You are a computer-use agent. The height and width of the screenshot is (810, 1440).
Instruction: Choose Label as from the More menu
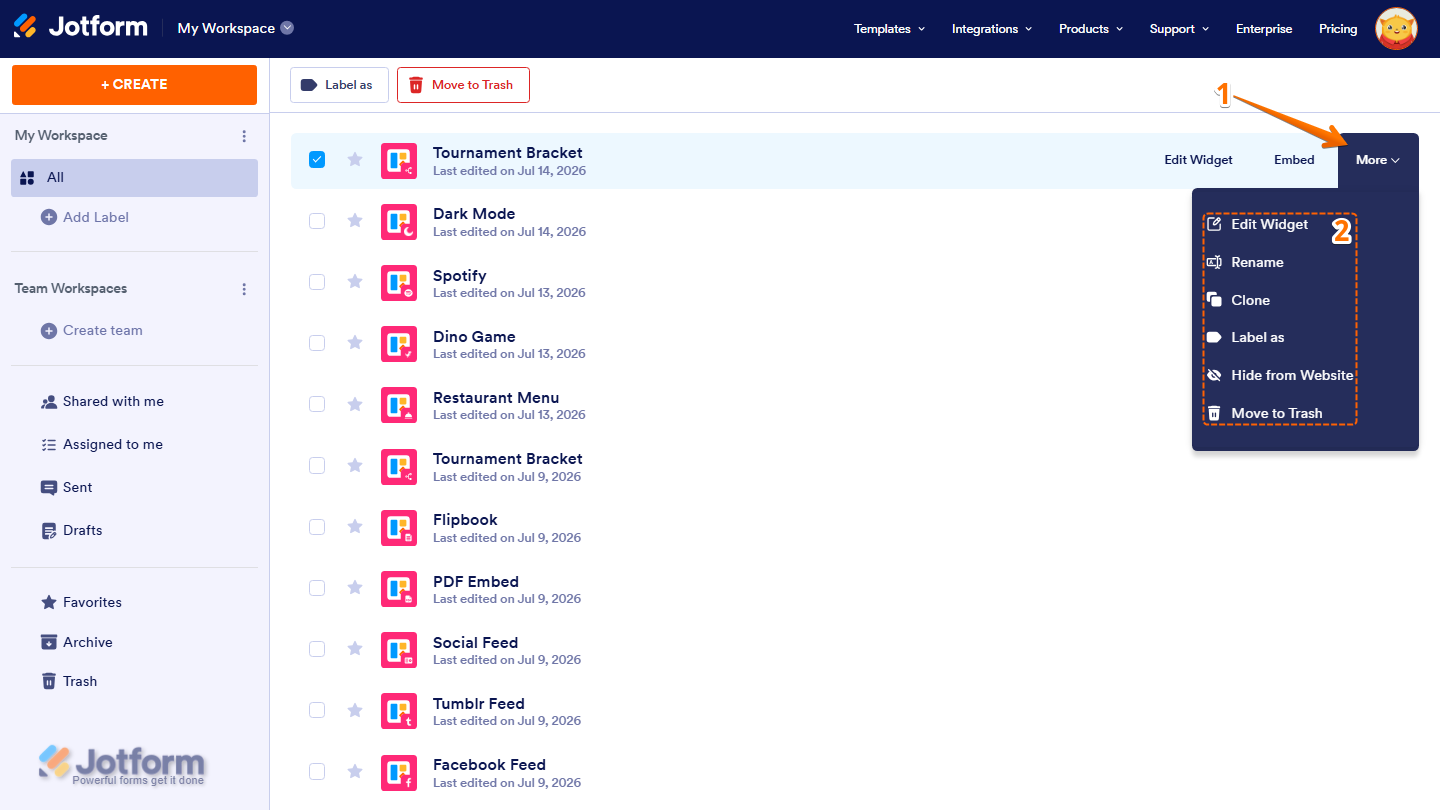(x=1245, y=337)
